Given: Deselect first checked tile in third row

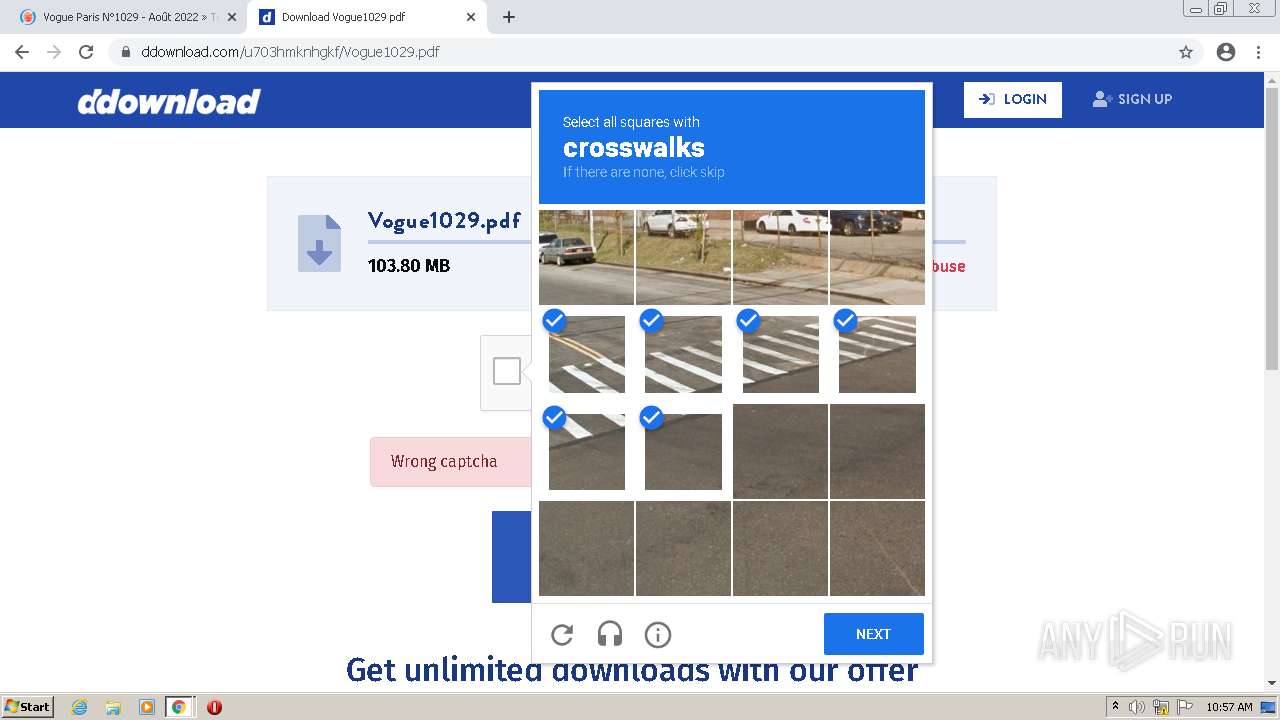Looking at the screenshot, I should [x=586, y=451].
